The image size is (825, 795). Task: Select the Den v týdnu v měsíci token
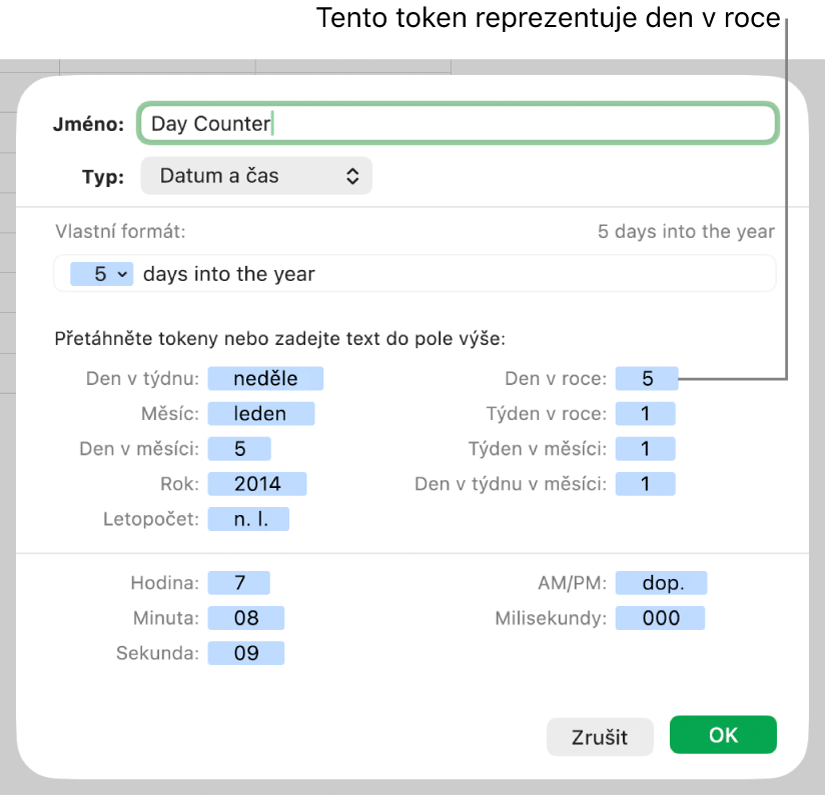[645, 484]
